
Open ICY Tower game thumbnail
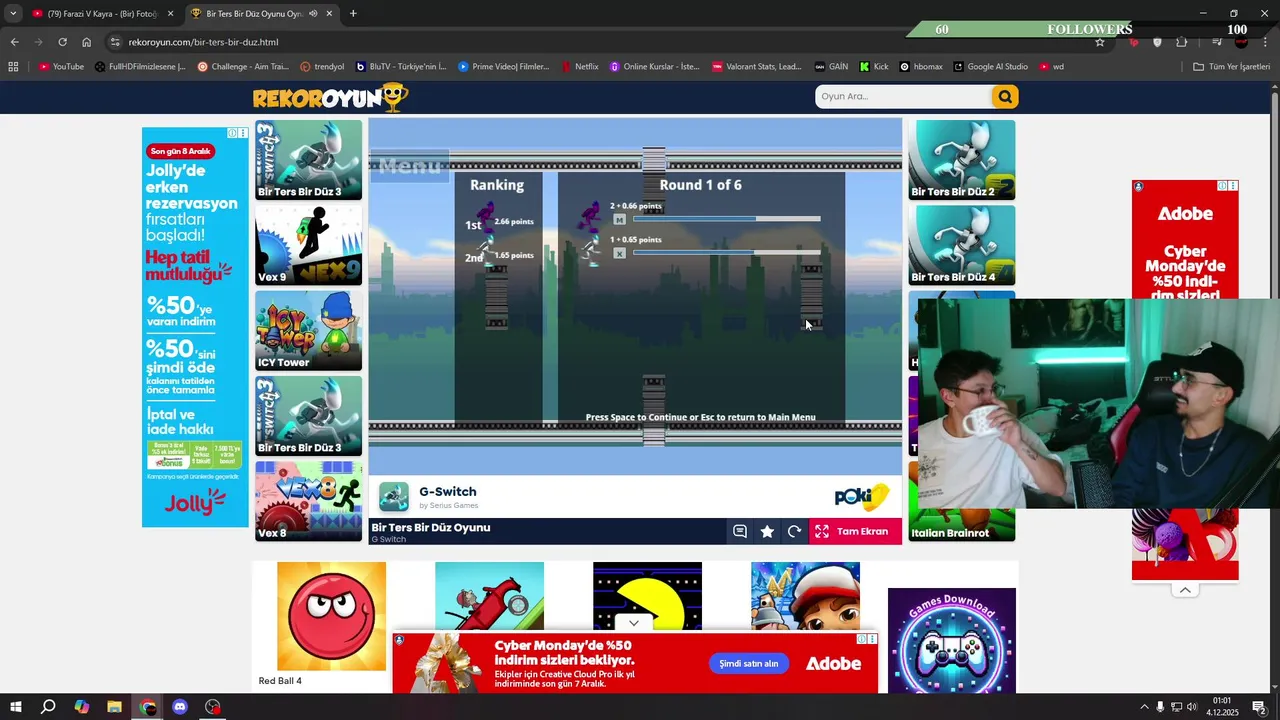308,331
